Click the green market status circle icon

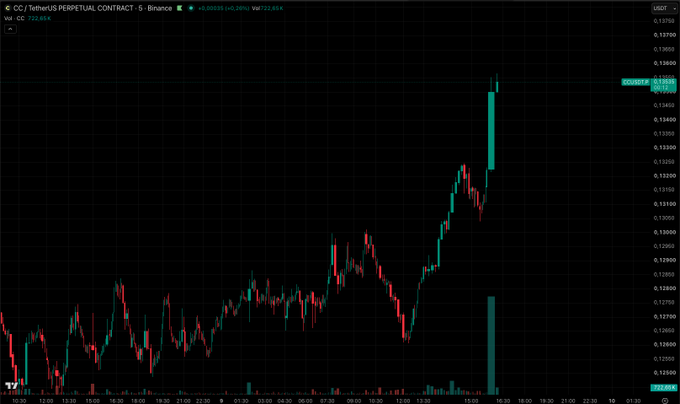191,8
